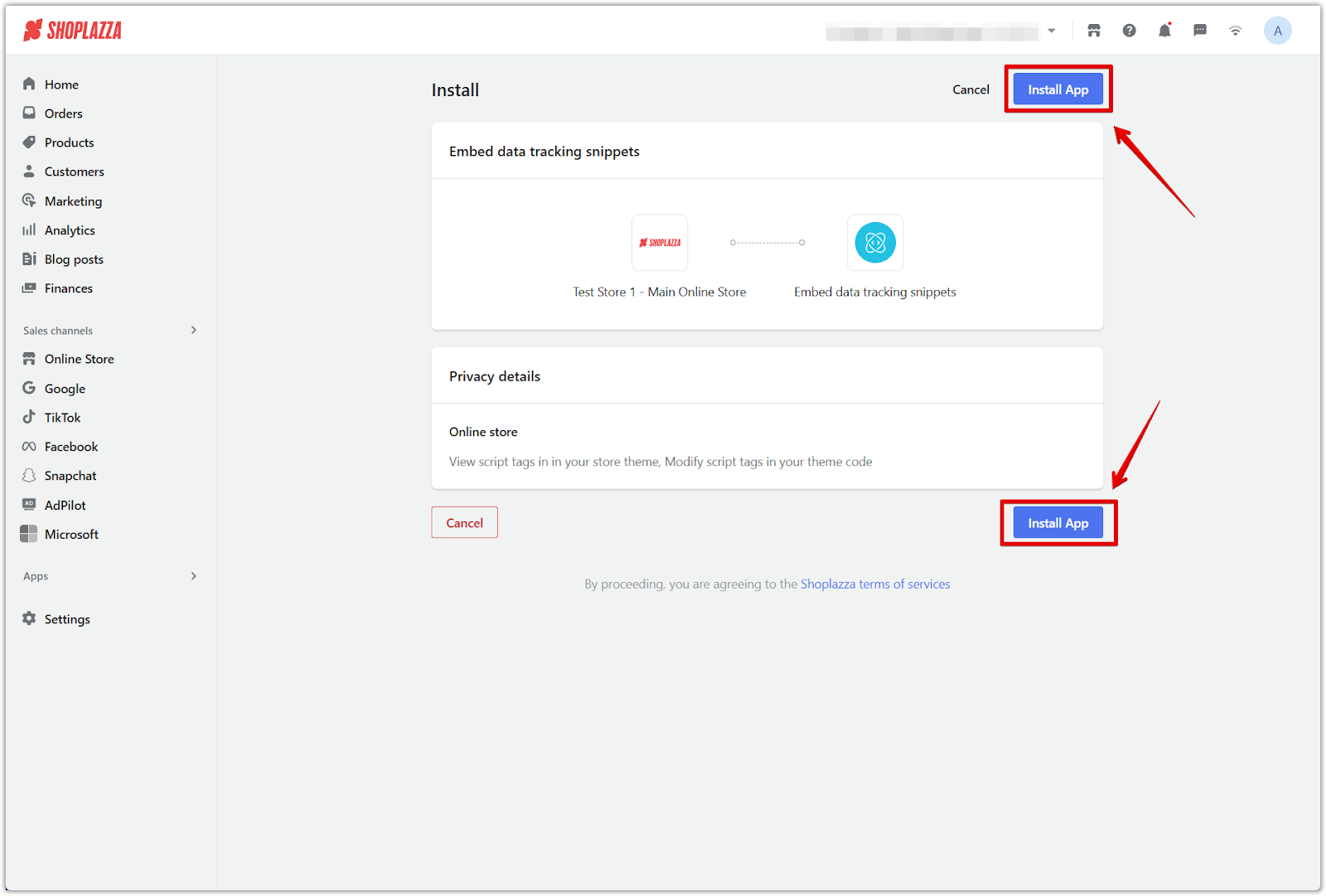Open the Snapchat channel label
Screen dimensions: 1326x896
tap(70, 476)
